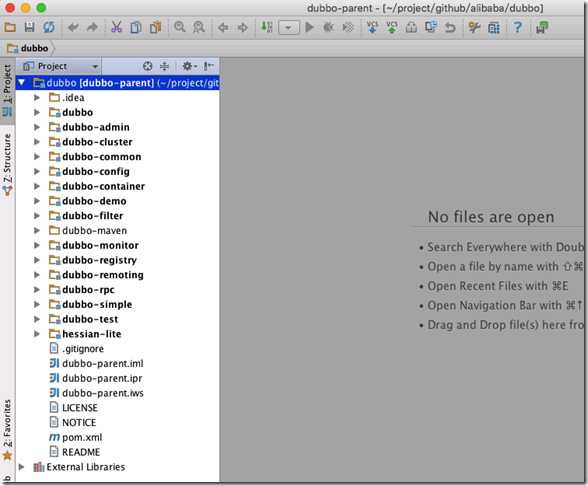Open the Project panel gear settings menu
Viewport: 588px width, 486px height.
click(189, 66)
